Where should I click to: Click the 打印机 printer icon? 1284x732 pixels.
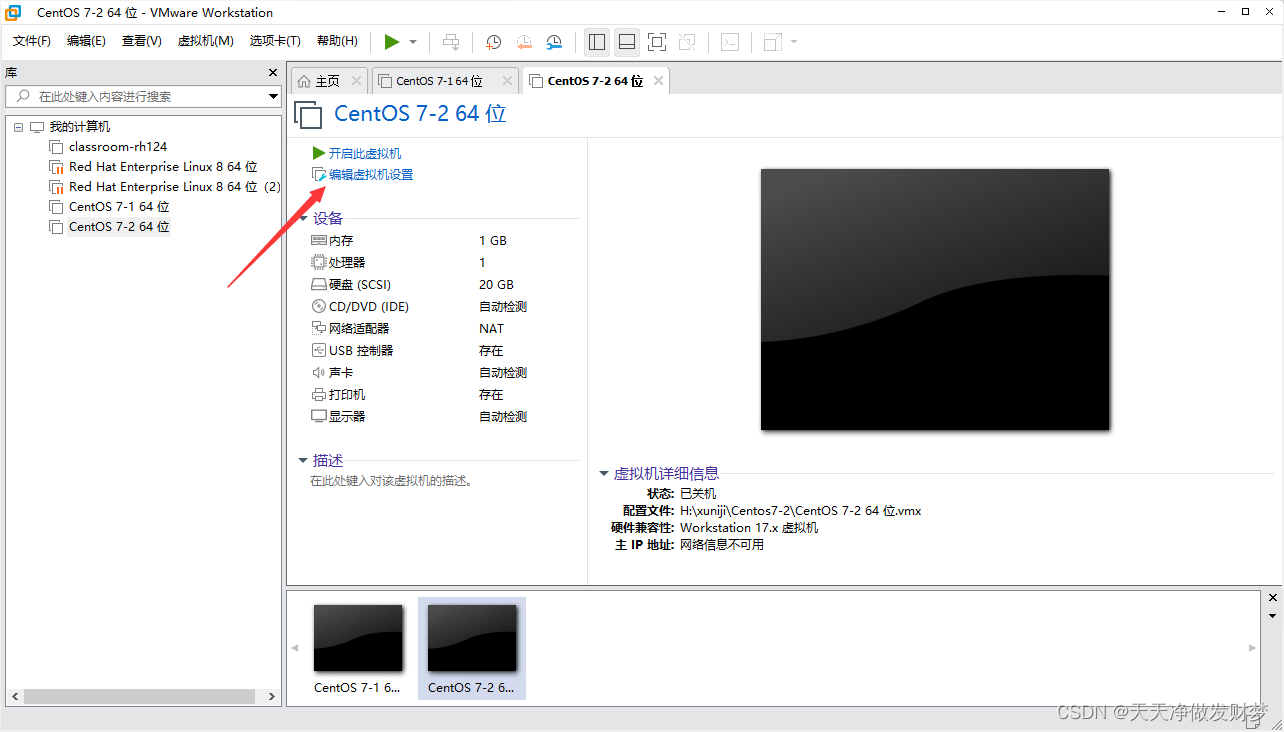tap(319, 395)
